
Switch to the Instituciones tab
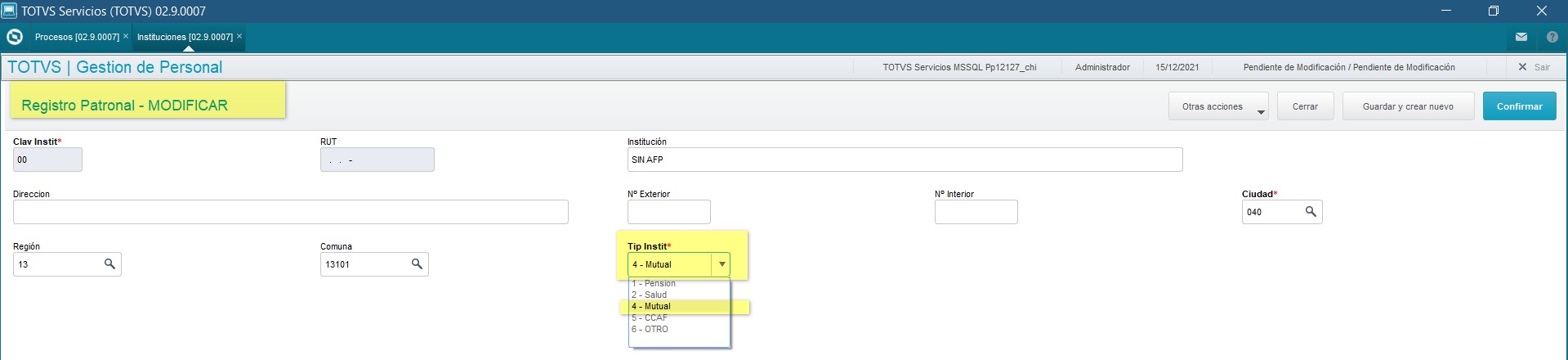185,37
